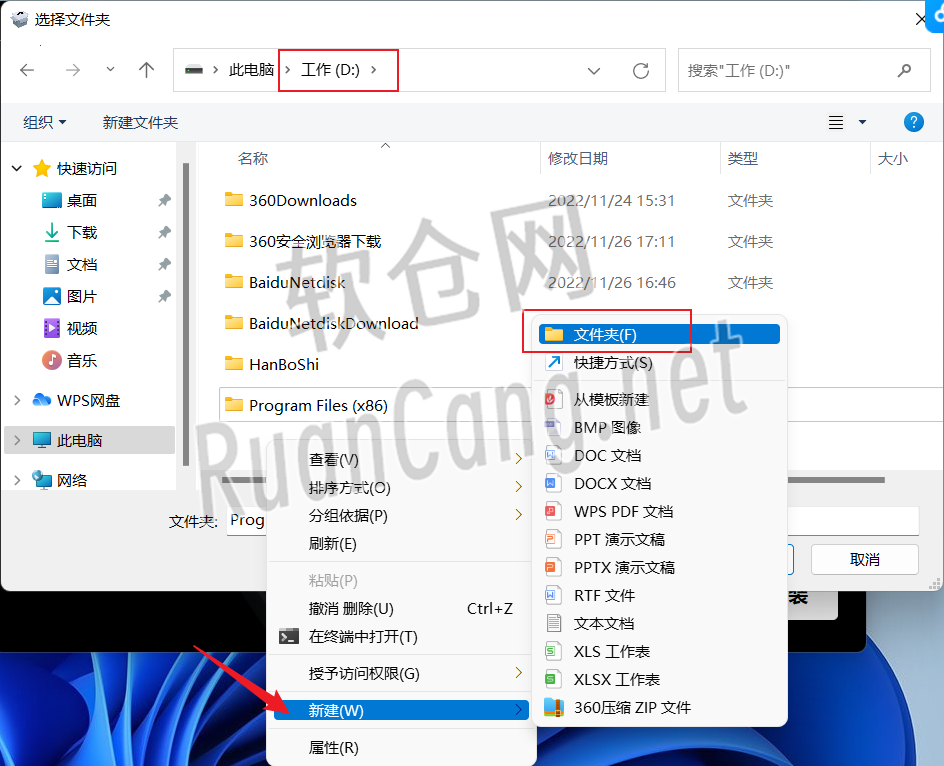The width and height of the screenshot is (944, 766).
Task: Select the WPS网盘 item in the sidebar
Action: click(89, 400)
